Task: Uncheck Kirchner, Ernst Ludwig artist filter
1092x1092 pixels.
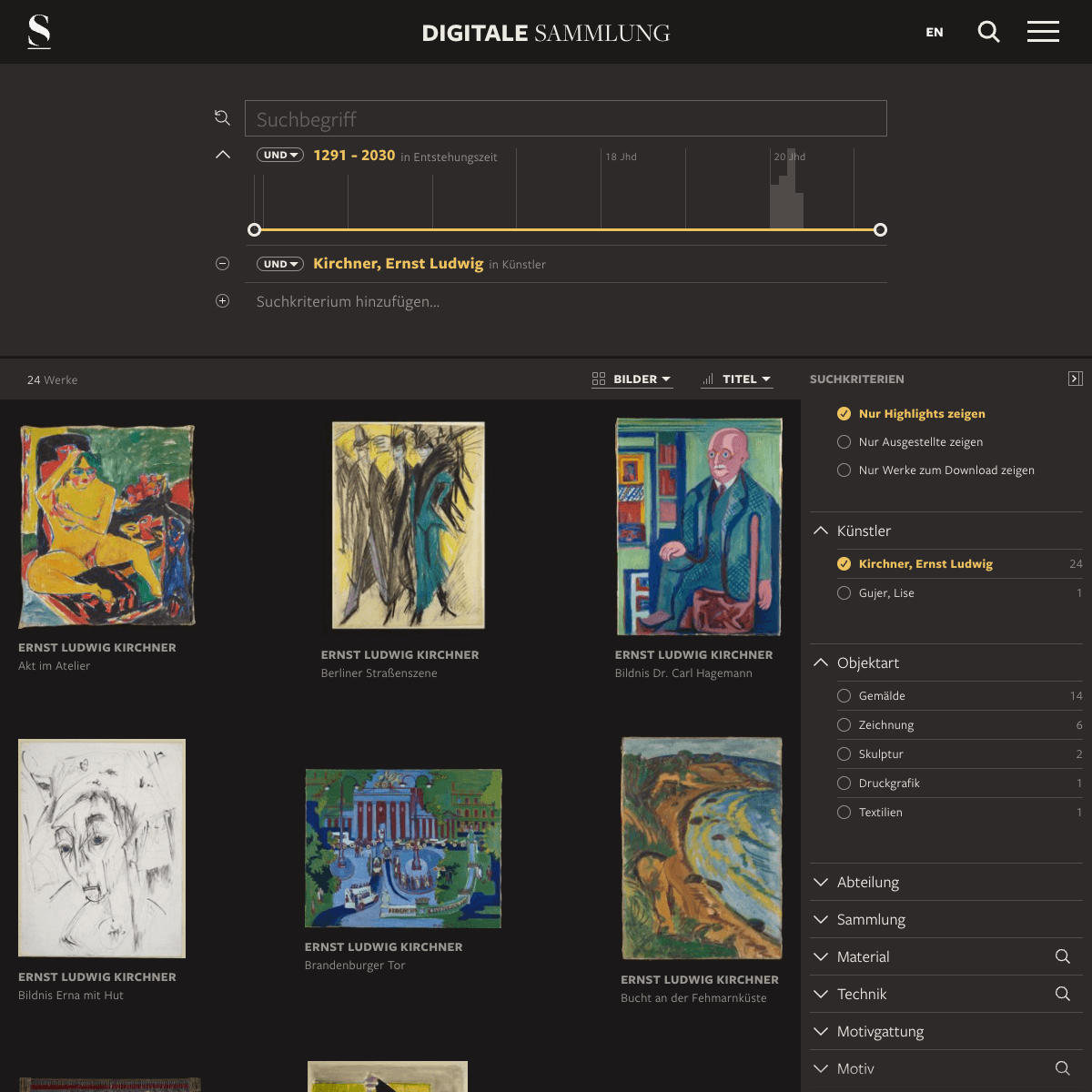Action: pos(959,564)
